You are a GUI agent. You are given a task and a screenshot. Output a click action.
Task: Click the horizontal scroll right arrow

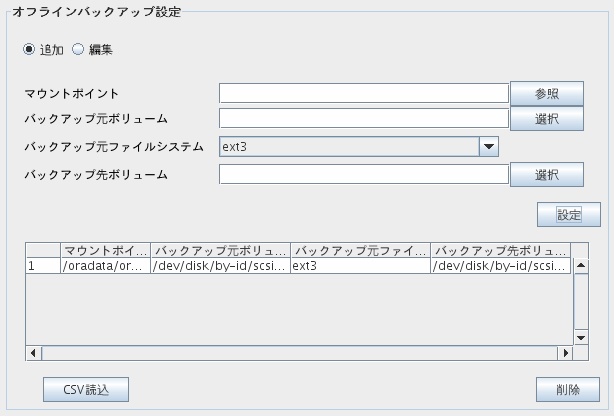(x=565, y=353)
